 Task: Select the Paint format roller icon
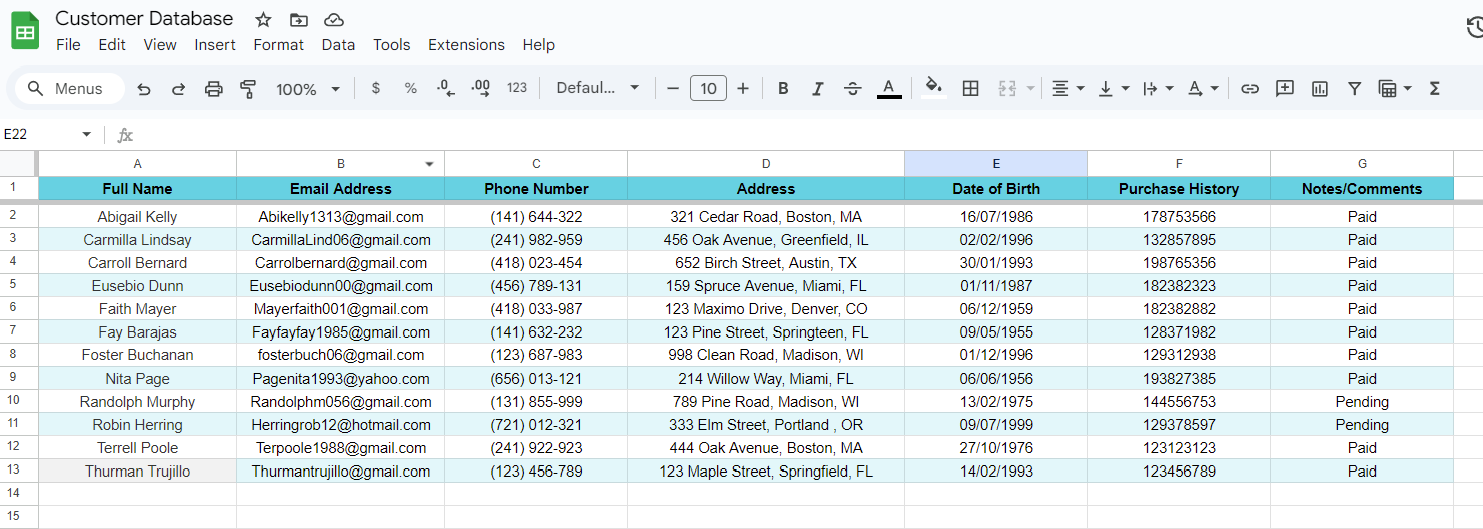click(248, 89)
